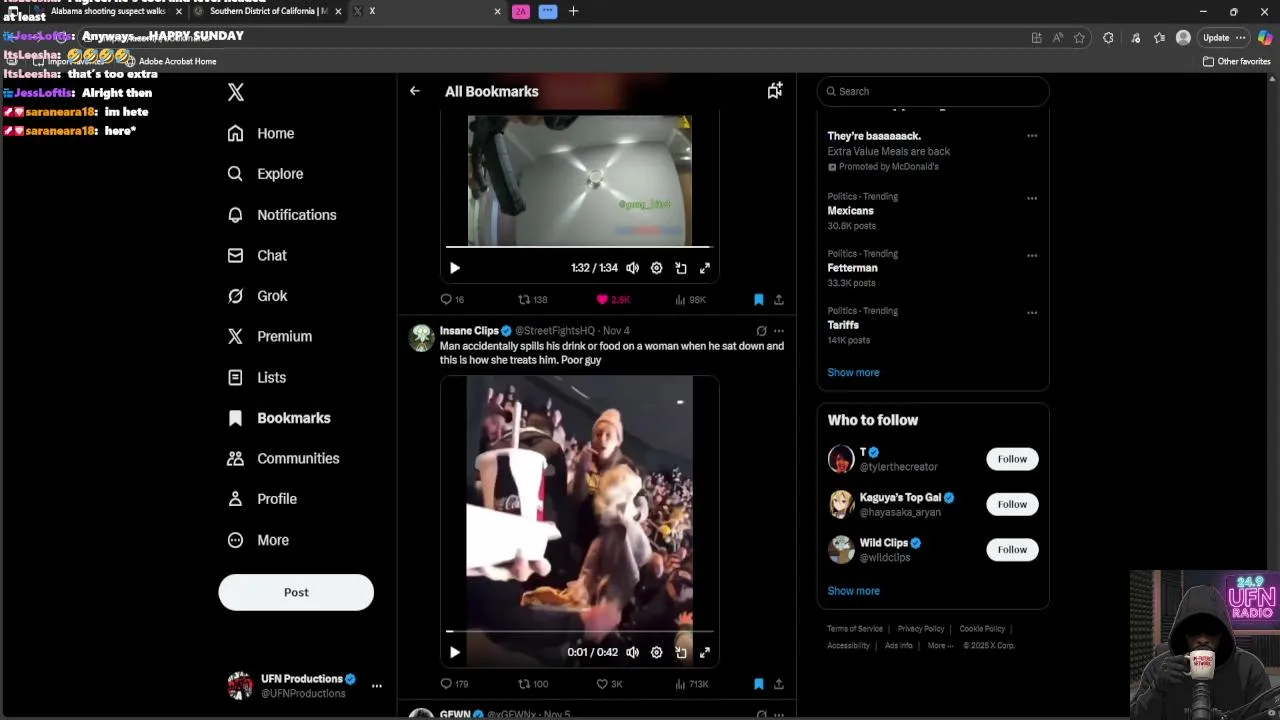Click the Post button
This screenshot has width=1280, height=720.
[x=296, y=592]
